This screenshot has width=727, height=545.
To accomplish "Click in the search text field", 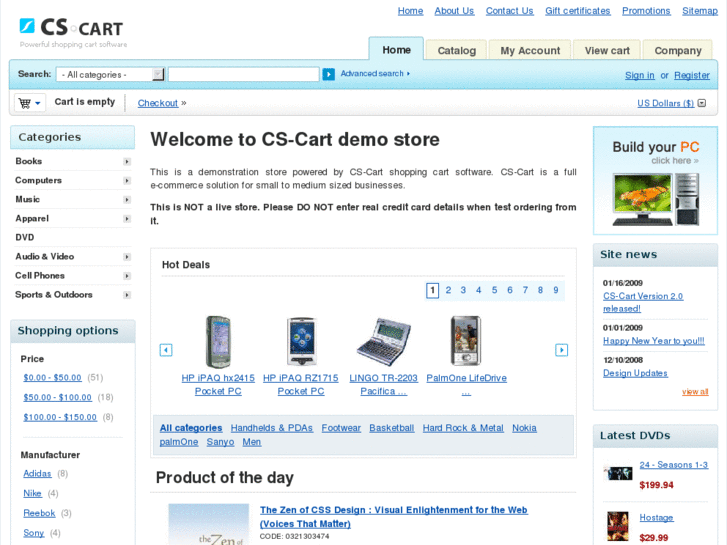I will [x=243, y=74].
